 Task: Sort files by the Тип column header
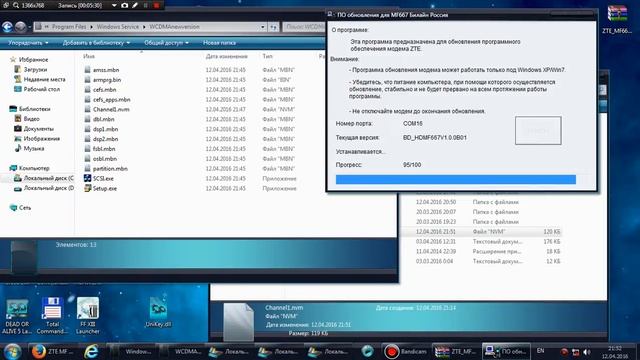(x=267, y=56)
